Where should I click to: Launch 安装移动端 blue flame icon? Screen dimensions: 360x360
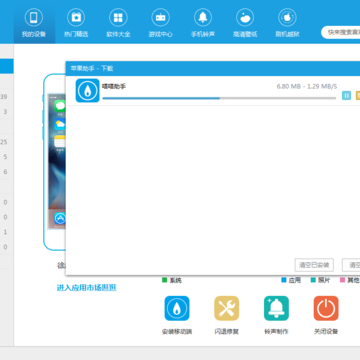point(177,308)
